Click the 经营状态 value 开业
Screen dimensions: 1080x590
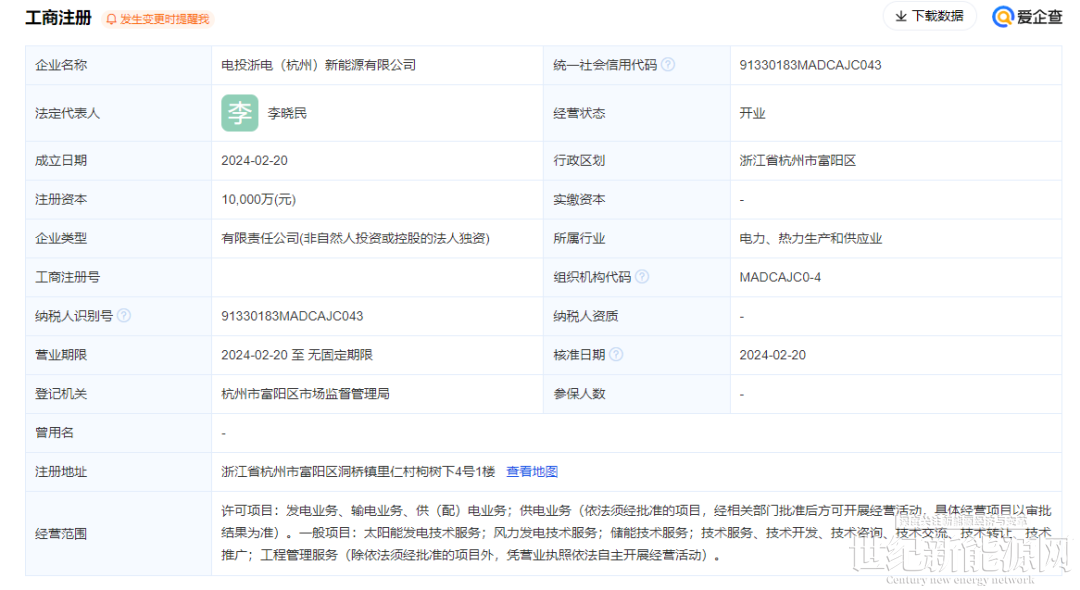[752, 113]
